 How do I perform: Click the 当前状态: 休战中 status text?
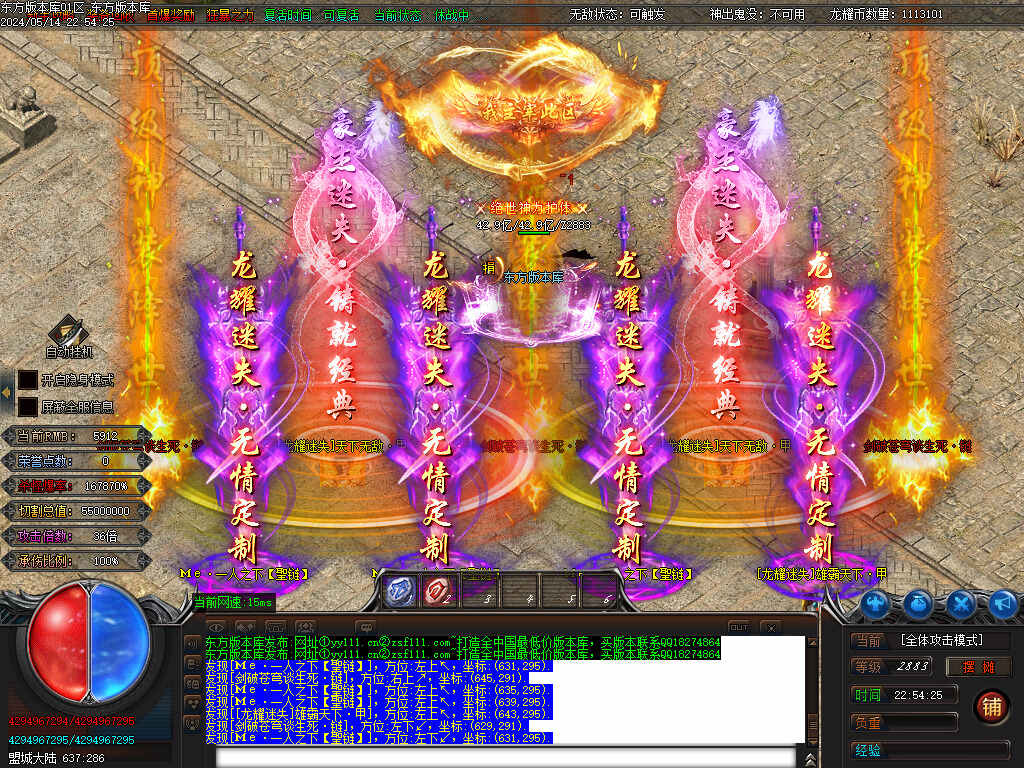click(421, 14)
